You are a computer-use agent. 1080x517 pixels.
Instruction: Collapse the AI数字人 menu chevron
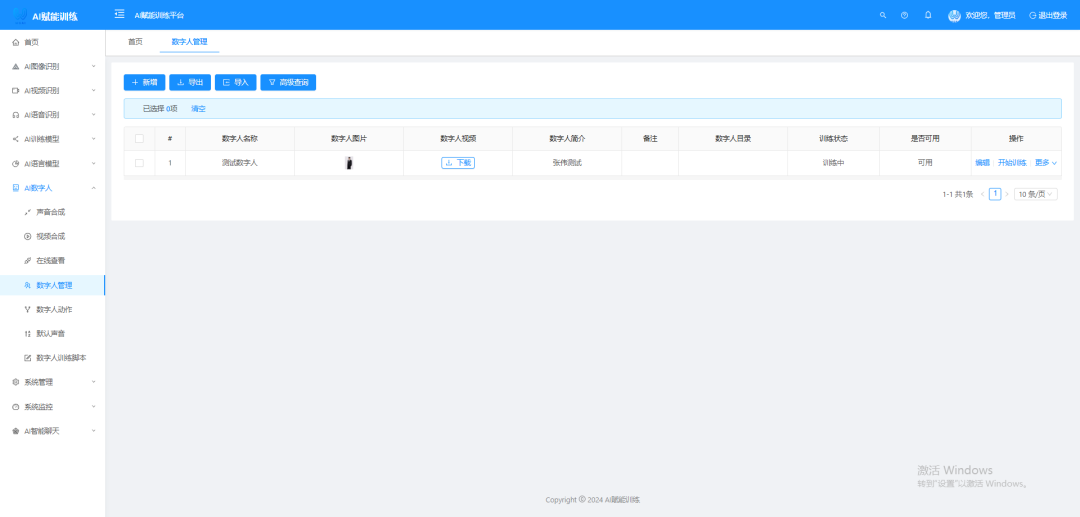pyautogui.click(x=94, y=188)
